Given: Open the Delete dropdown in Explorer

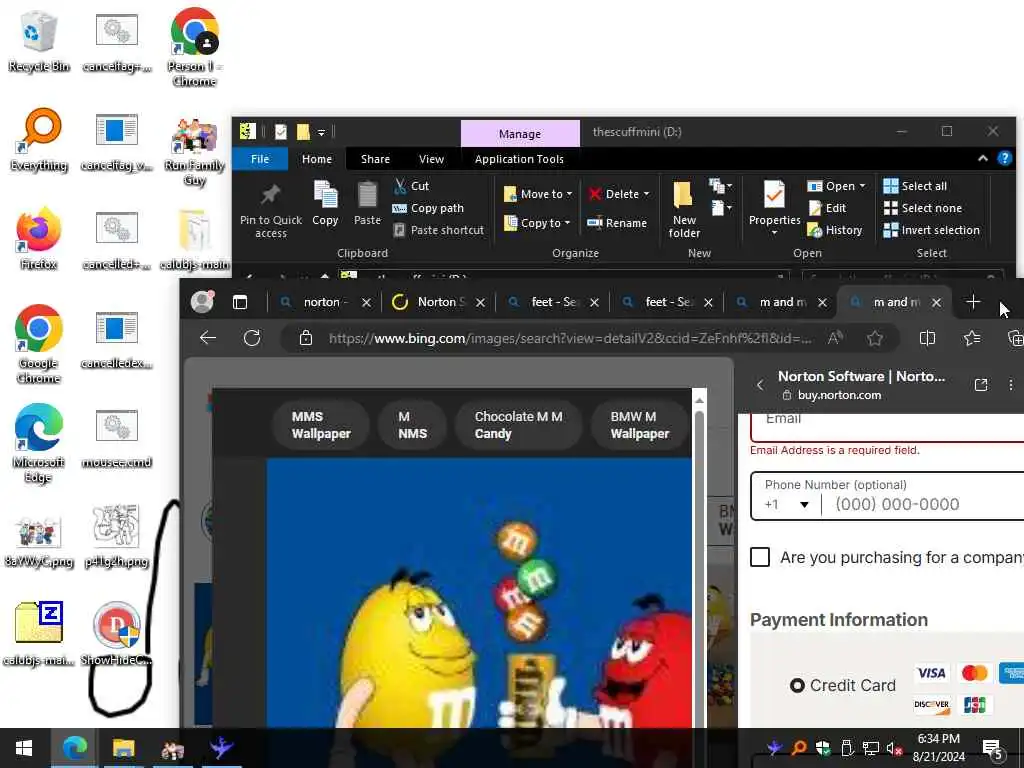Looking at the screenshot, I should [619, 194].
